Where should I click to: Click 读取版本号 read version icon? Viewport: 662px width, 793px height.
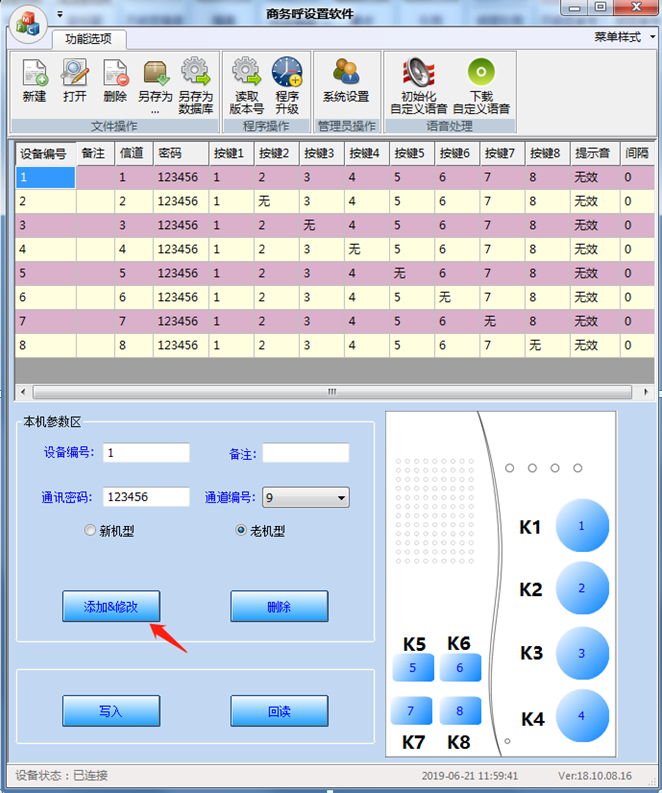pyautogui.click(x=246, y=81)
